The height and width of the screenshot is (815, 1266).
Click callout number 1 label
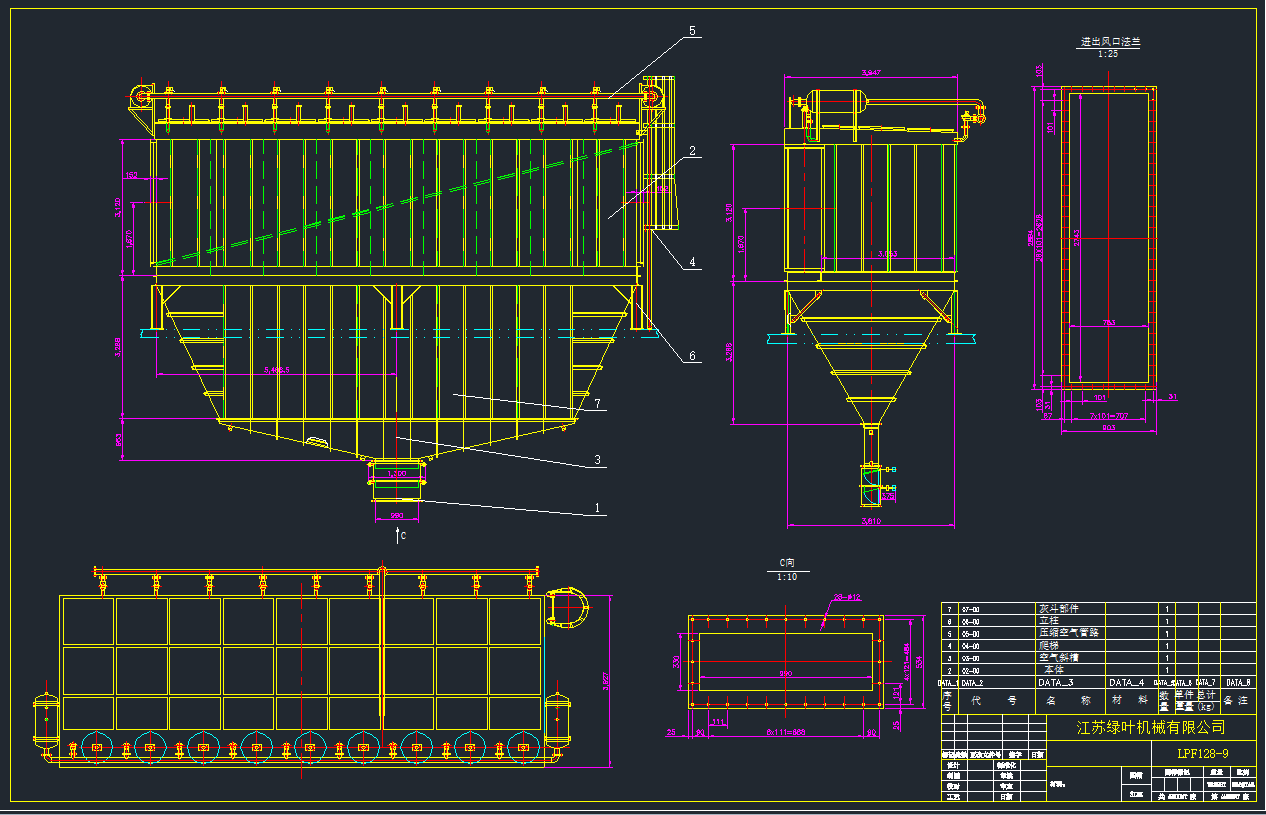pos(597,508)
